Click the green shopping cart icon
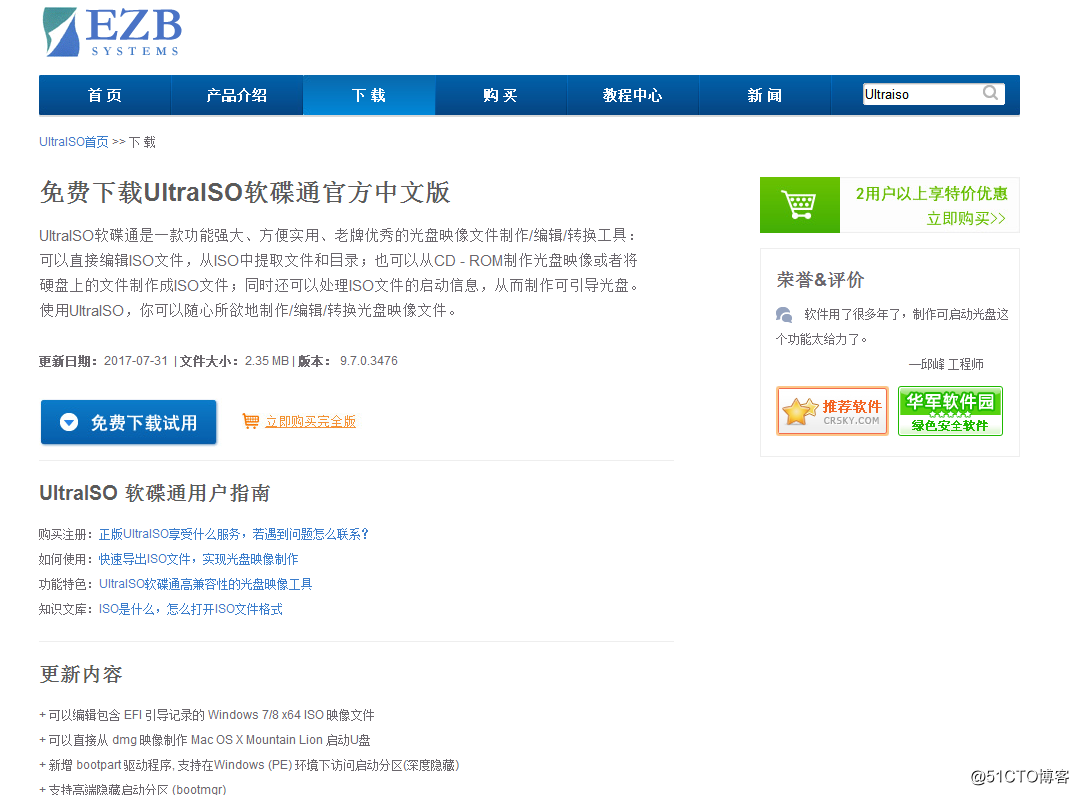The image size is (1079, 795). coord(800,205)
